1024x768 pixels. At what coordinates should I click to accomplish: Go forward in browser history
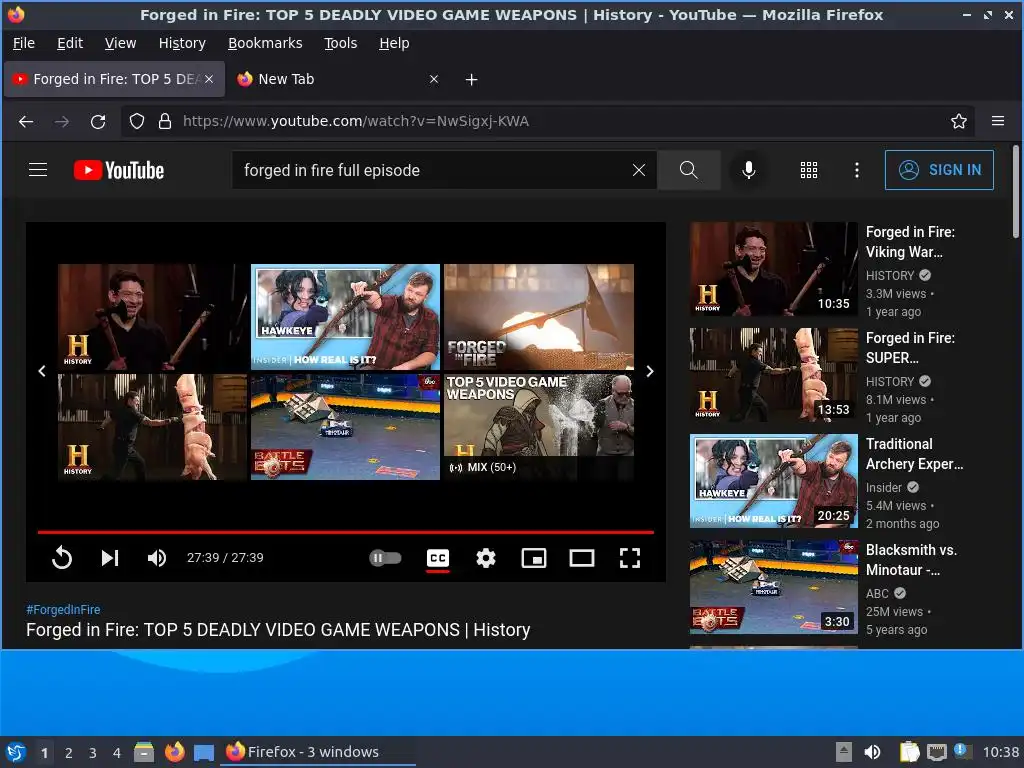pyautogui.click(x=62, y=121)
